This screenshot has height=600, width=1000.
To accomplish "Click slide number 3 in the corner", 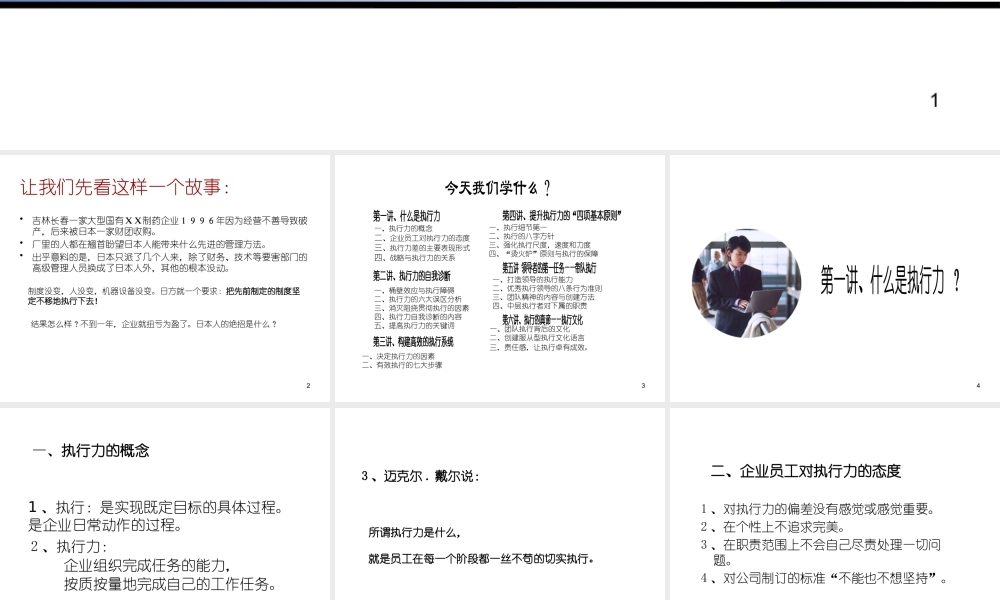I will (x=643, y=385).
